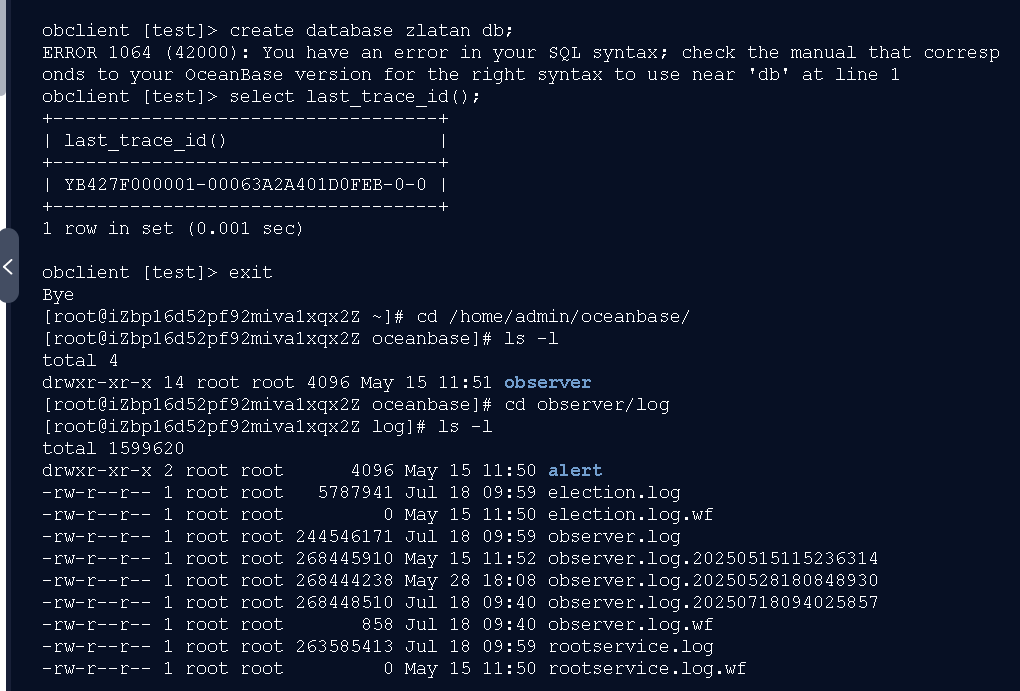
Task: Expand the collapsed side panel chevron
Action: pos(8,266)
